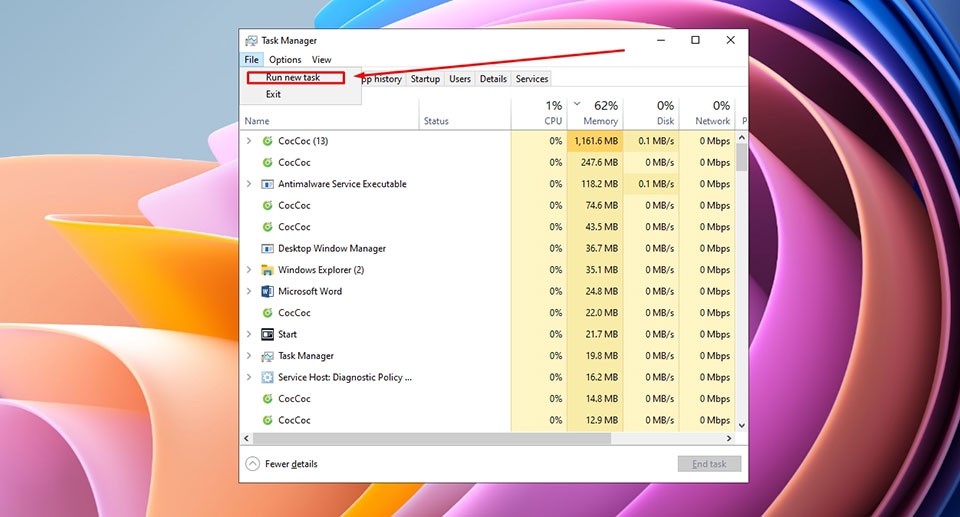Viewport: 960px width, 517px height.
Task: Expand the Windows Explorer (2) group
Action: (x=249, y=270)
